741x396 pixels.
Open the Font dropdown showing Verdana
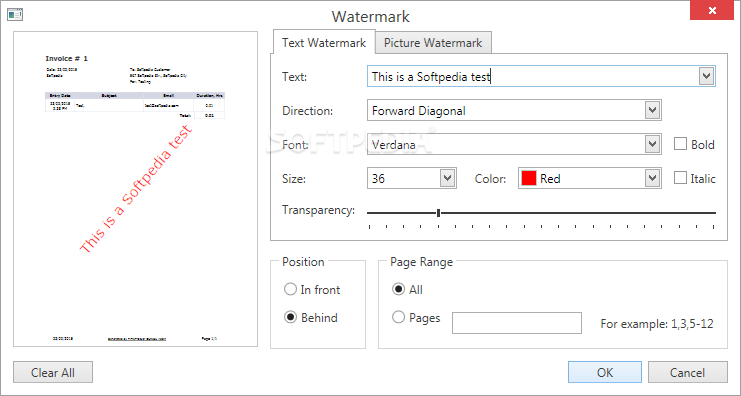(x=652, y=144)
